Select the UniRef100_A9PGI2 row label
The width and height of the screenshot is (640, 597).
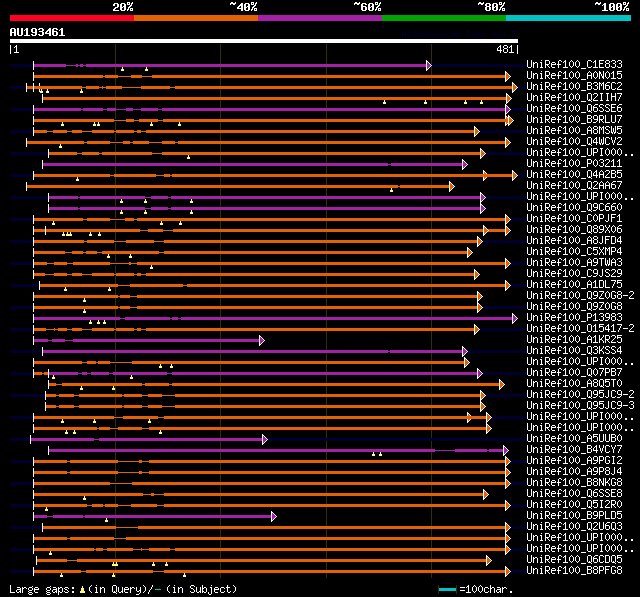[x=574, y=461]
